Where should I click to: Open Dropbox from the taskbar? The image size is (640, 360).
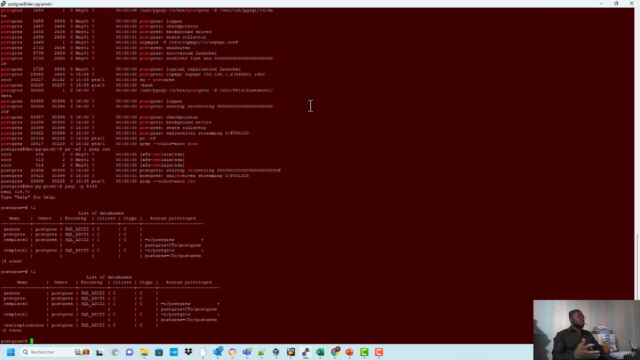click(x=188, y=352)
